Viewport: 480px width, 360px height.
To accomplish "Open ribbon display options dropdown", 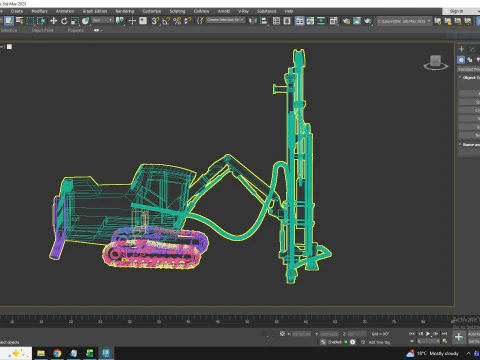I will pyautogui.click(x=97, y=30).
